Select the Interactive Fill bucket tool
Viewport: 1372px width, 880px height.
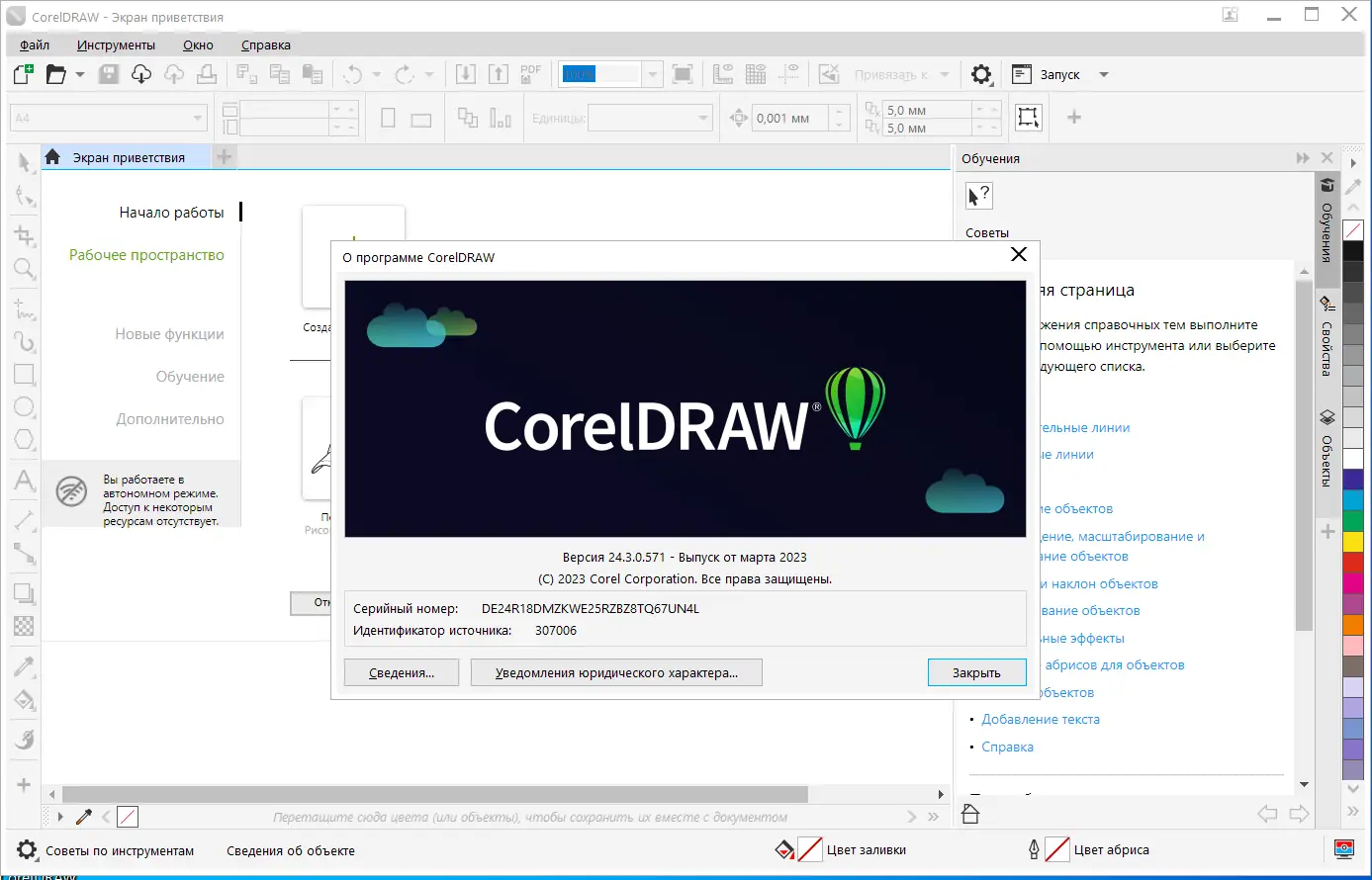pos(25,700)
